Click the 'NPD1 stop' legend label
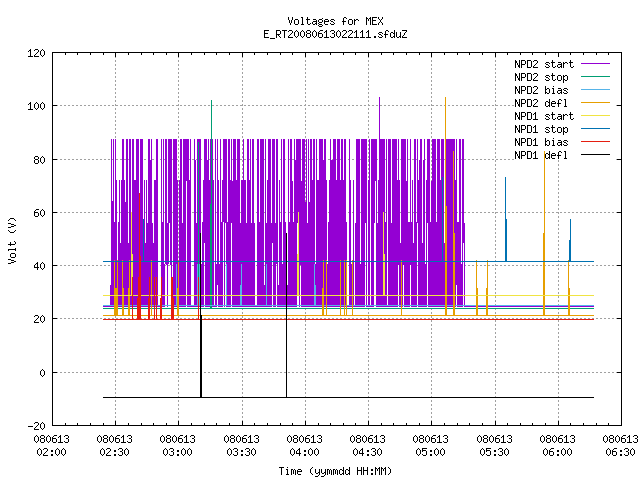This screenshot has width=640, height=480. 541,129
